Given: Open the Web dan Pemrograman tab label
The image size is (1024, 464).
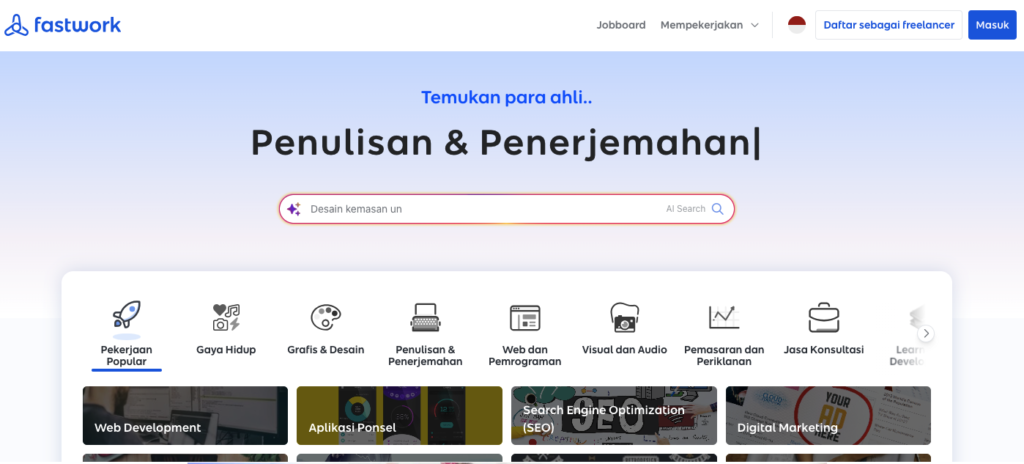Looking at the screenshot, I should (x=524, y=356).
